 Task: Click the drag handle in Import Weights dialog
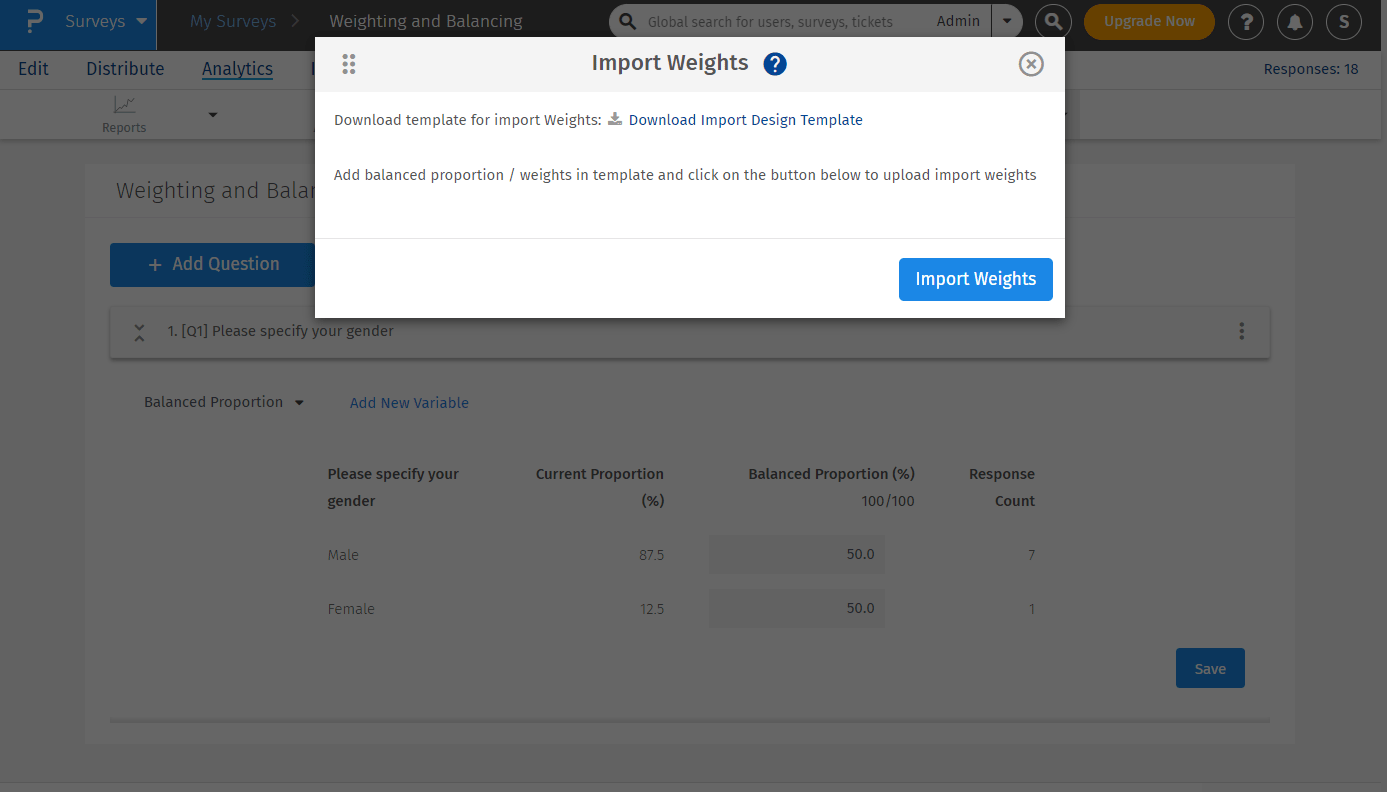349,63
